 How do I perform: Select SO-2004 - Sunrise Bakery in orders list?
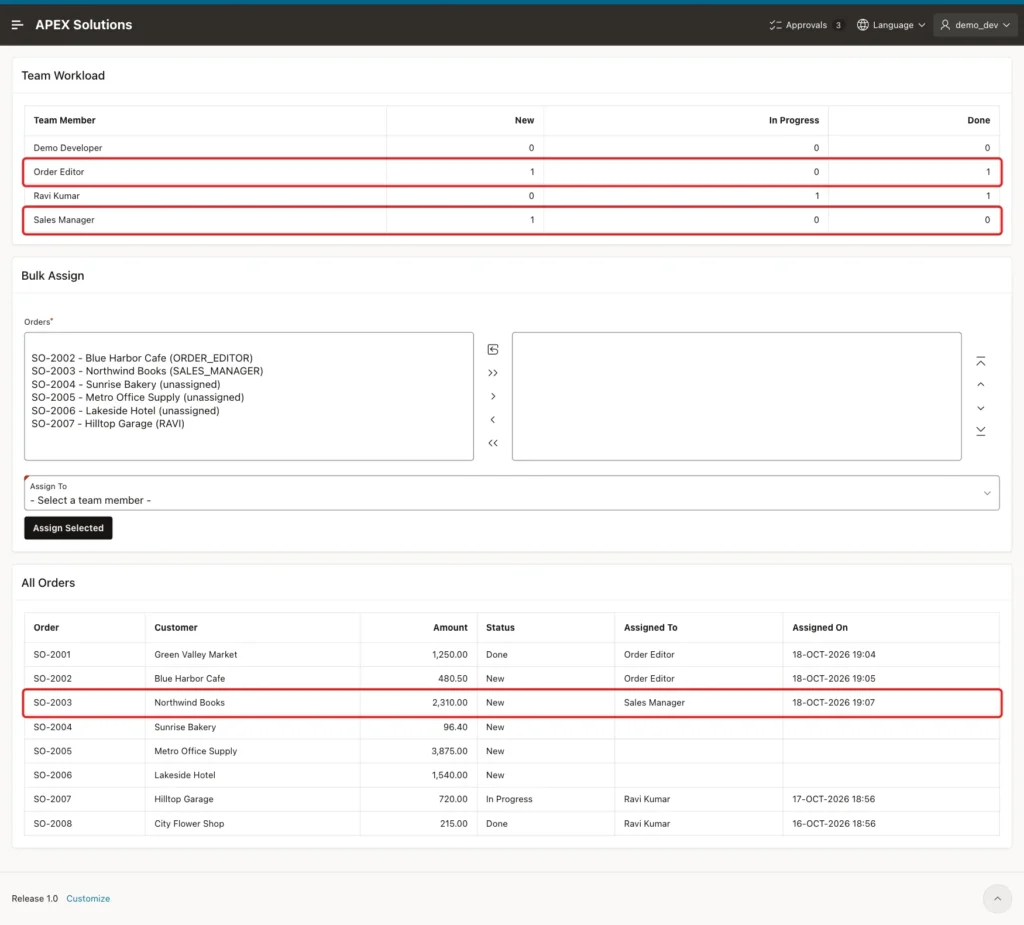[x=125, y=384]
